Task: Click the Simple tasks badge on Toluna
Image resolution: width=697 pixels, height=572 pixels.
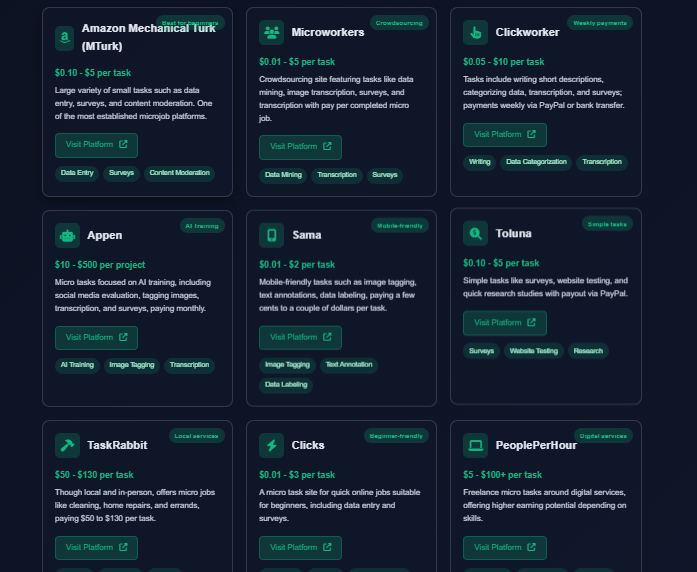Action: [x=607, y=224]
